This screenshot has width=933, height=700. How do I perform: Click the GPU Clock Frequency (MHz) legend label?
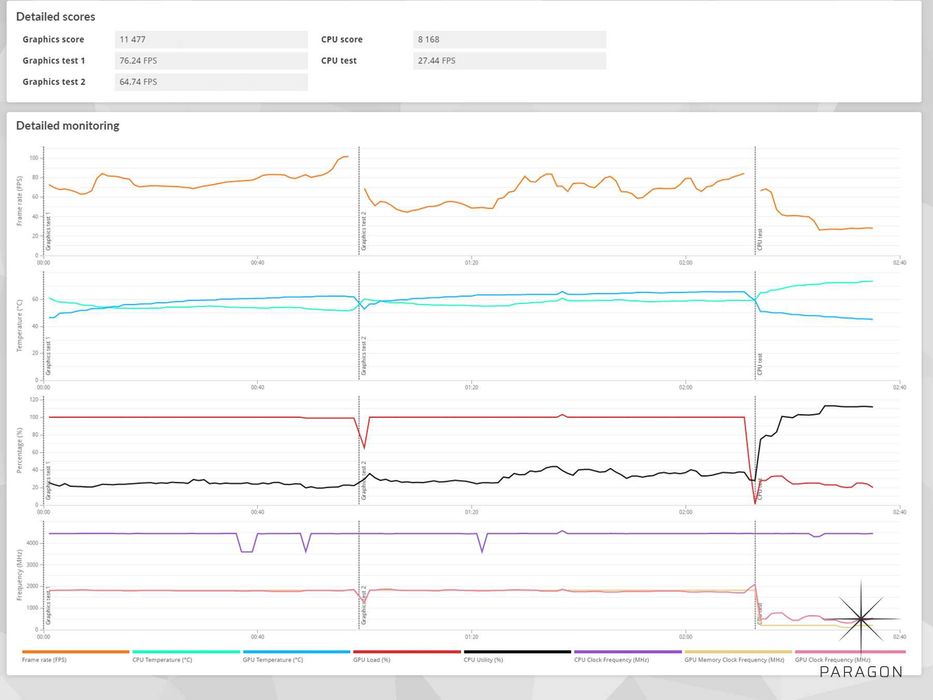tap(832, 660)
